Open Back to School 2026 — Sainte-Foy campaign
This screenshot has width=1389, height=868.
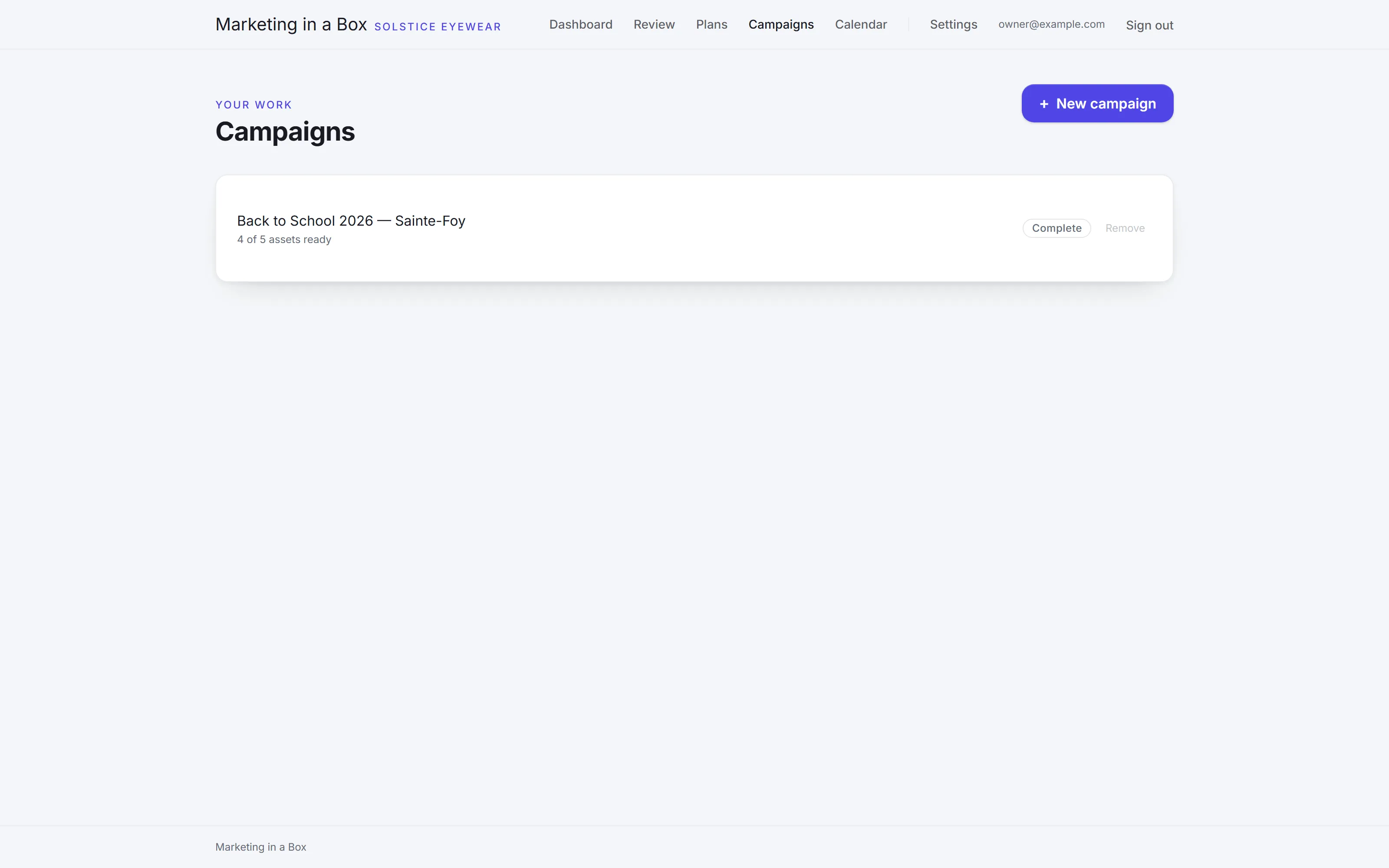click(x=351, y=221)
